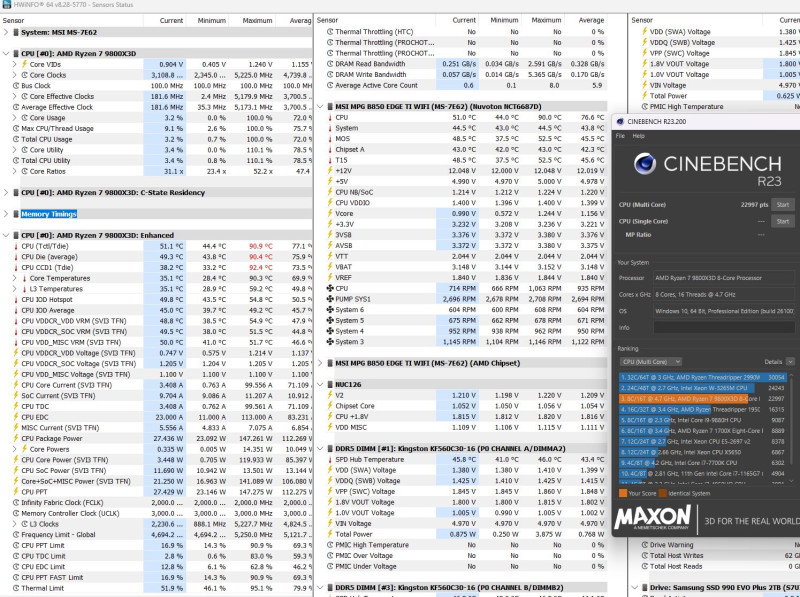Collapse the DDR5 DIMM [#1] Kingston group
Viewport: 800px width, 597px height.
tap(320, 449)
